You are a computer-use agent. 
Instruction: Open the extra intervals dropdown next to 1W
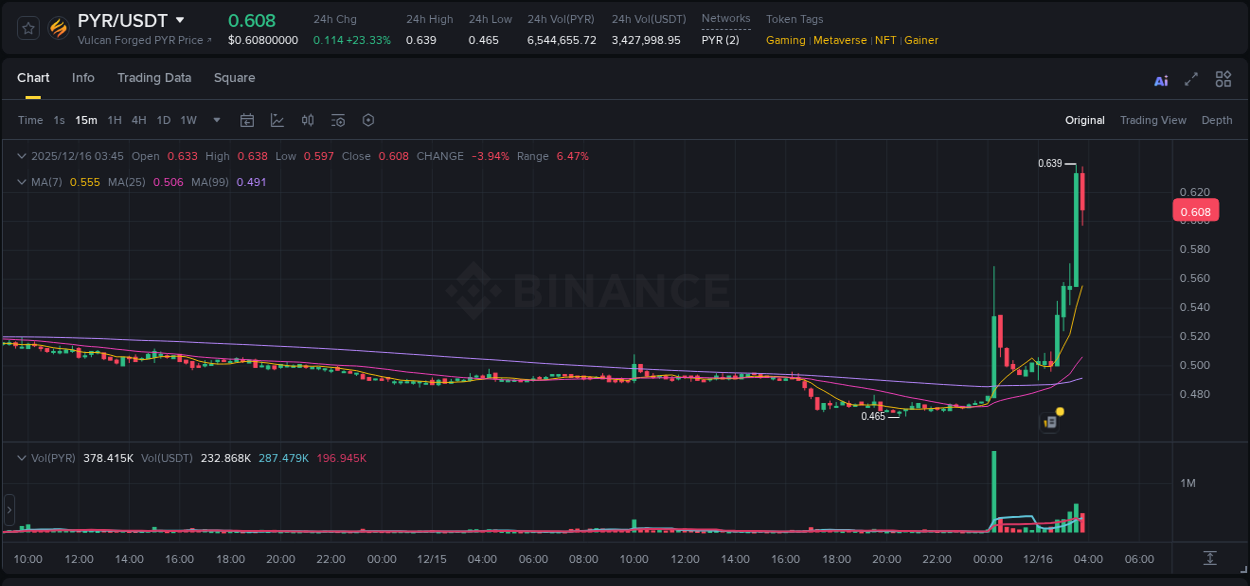[x=215, y=119]
